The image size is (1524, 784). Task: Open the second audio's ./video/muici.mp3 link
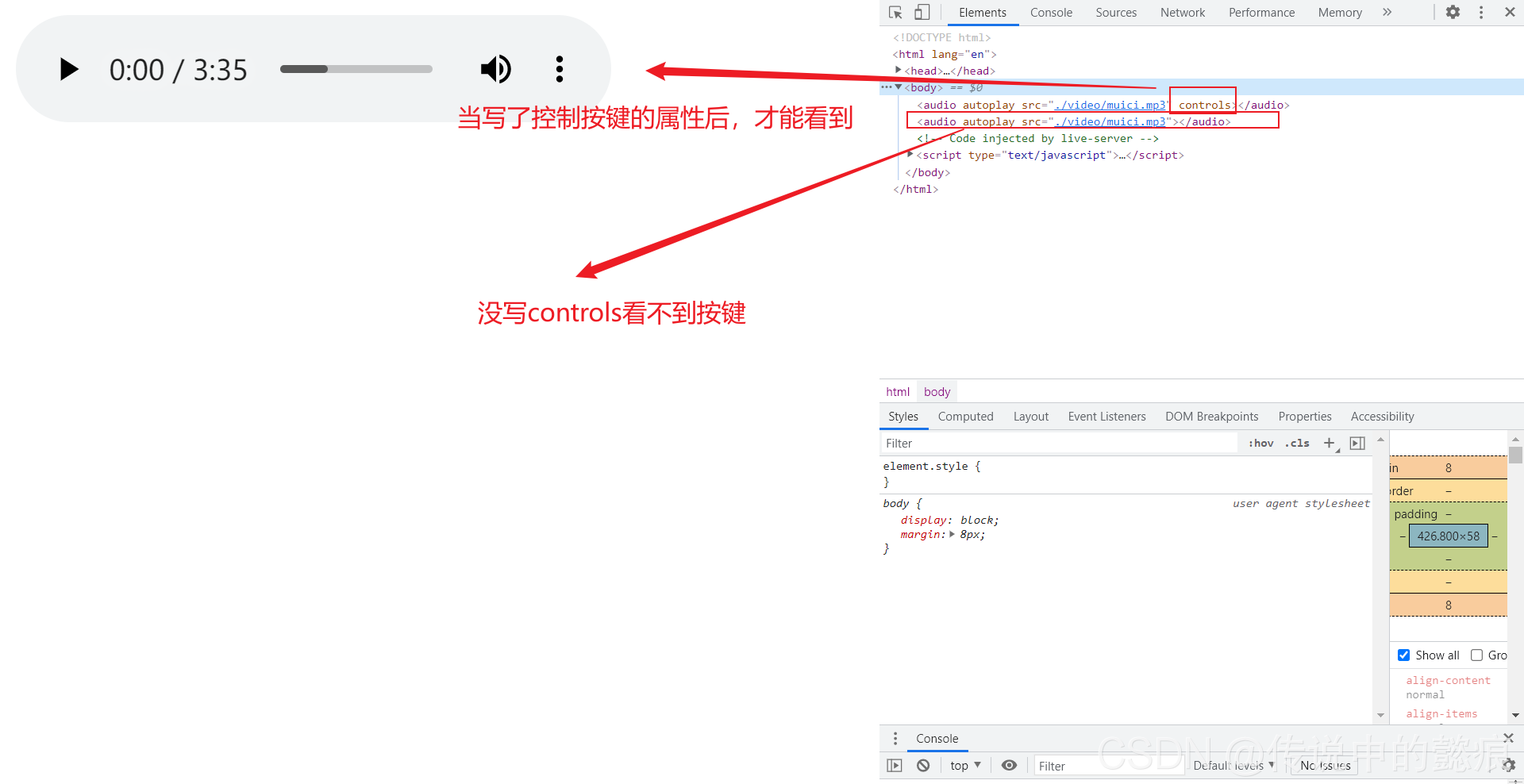[1110, 121]
